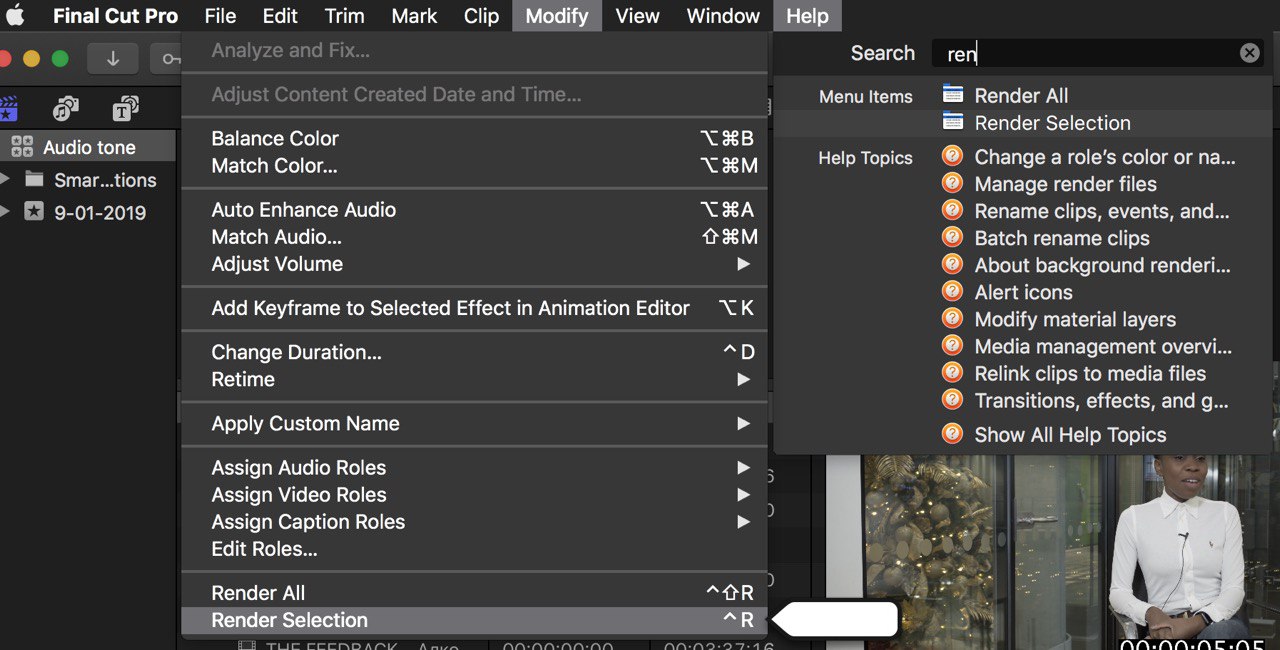Image resolution: width=1280 pixels, height=650 pixels.
Task: Choose Render Selection in Modify menu
Action: (474, 620)
